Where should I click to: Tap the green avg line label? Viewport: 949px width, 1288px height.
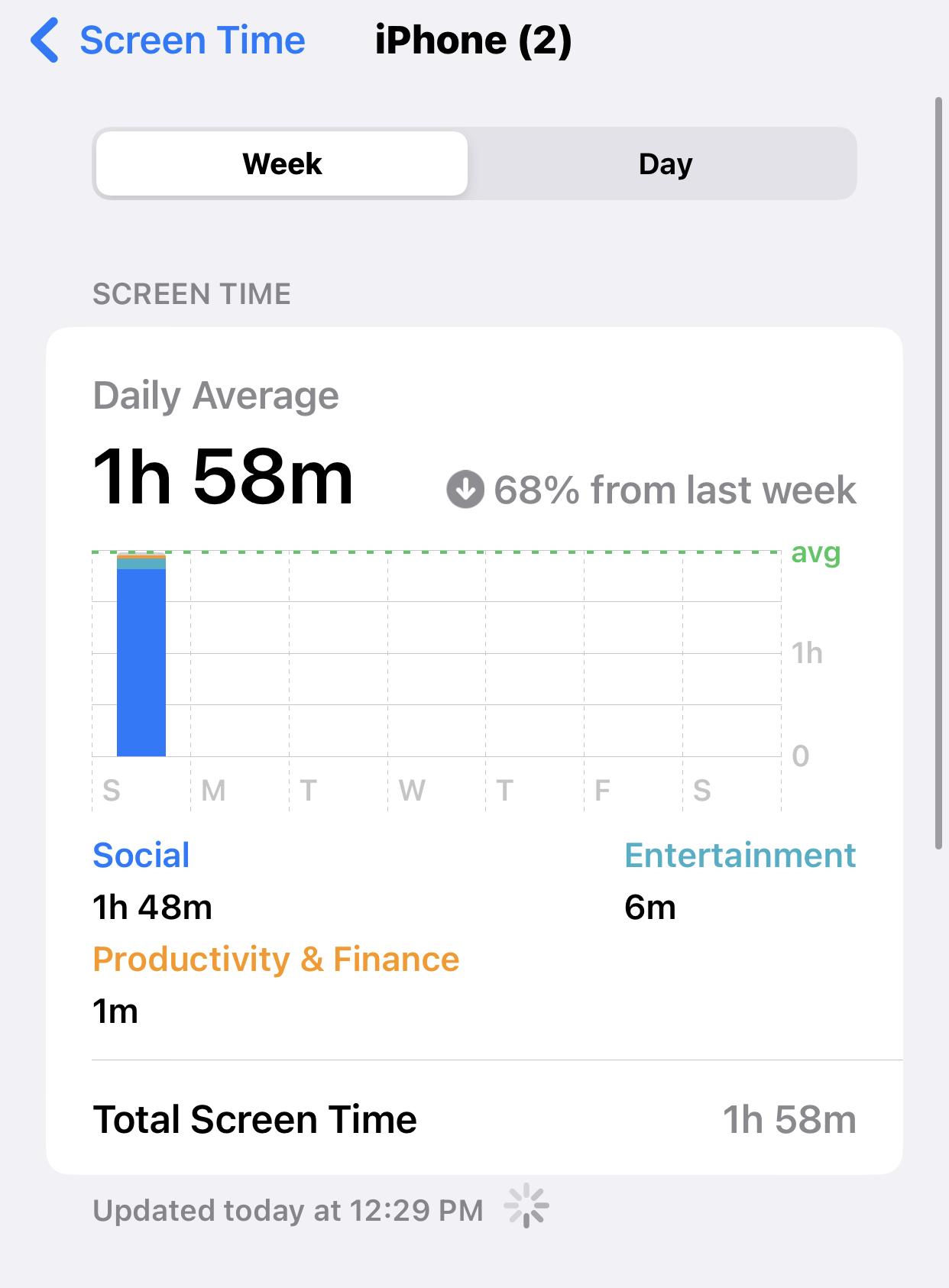point(816,553)
